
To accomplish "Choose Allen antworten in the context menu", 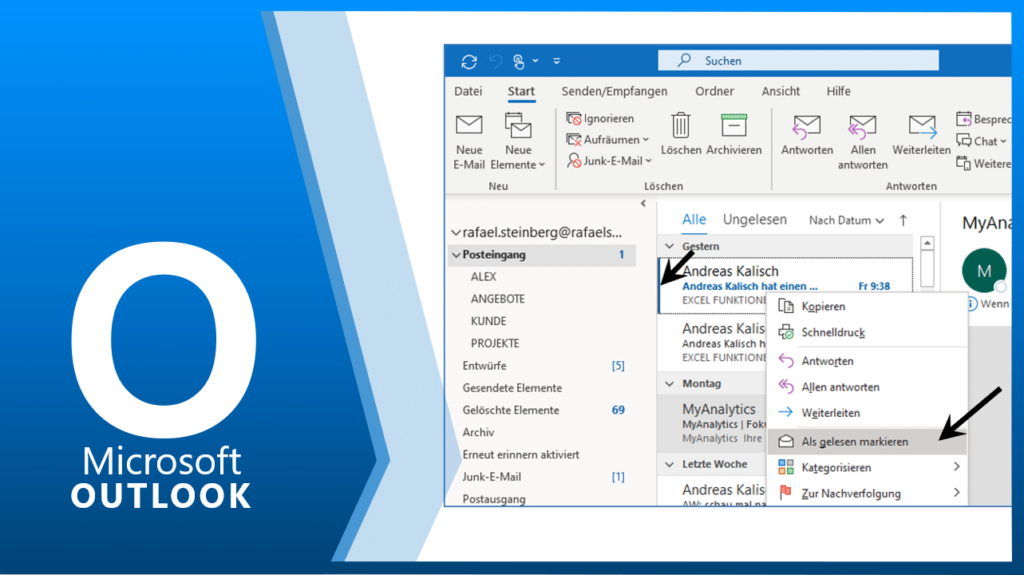I will pyautogui.click(x=866, y=387).
